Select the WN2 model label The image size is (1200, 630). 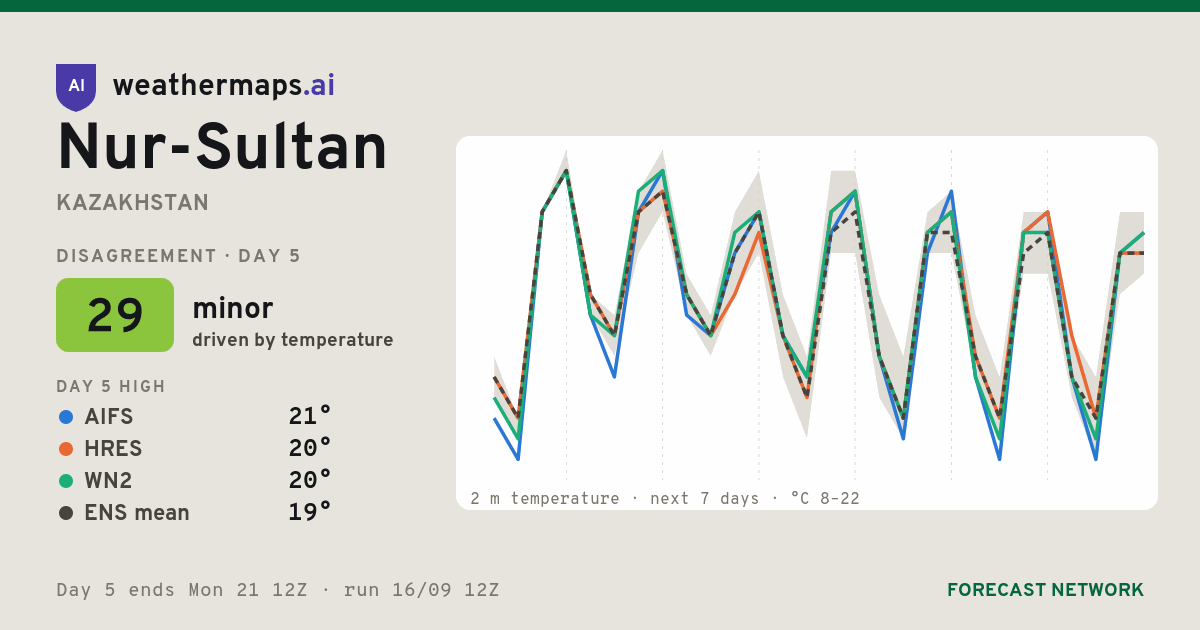pyautogui.click(x=109, y=481)
